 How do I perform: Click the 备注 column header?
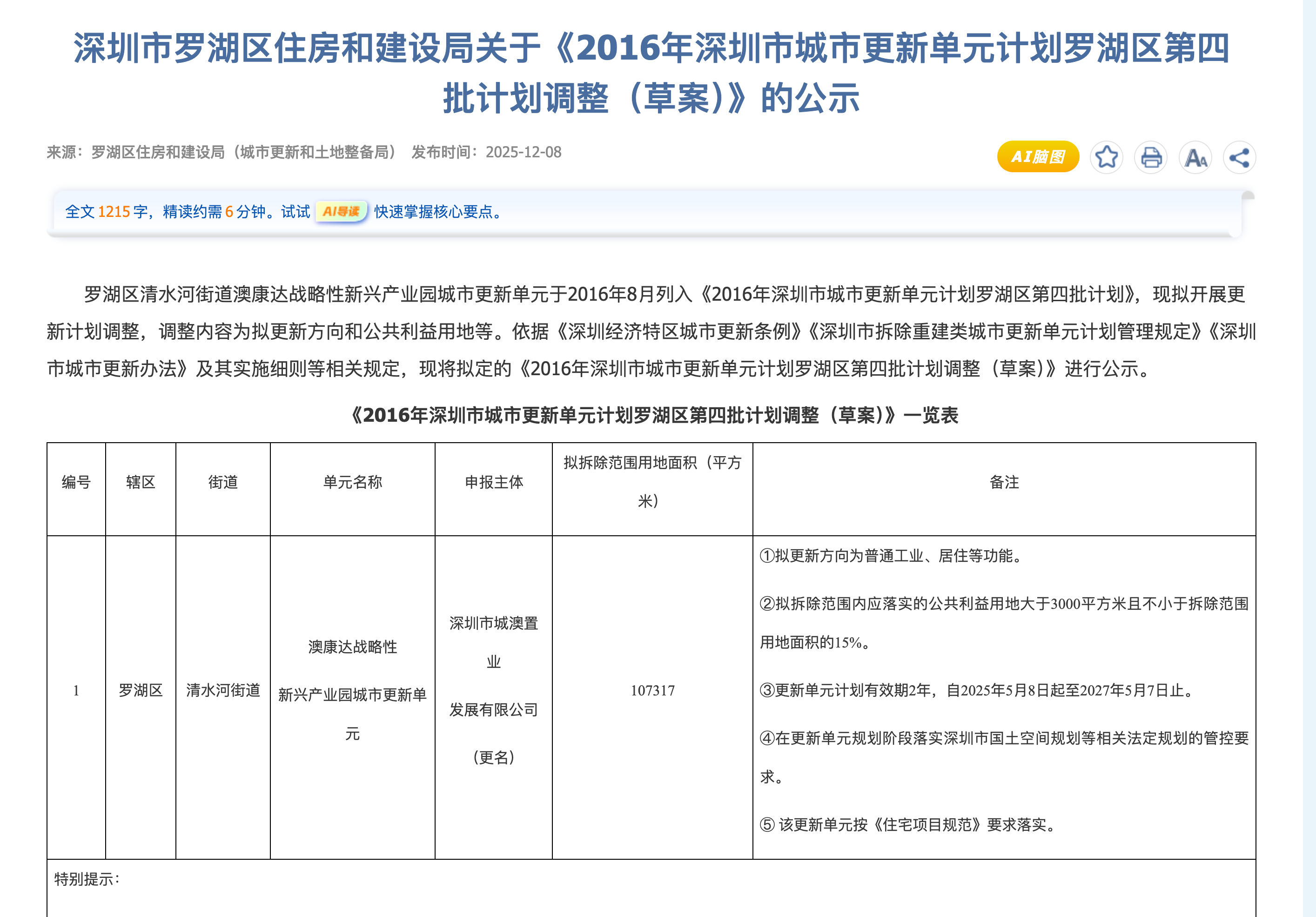1004,482
